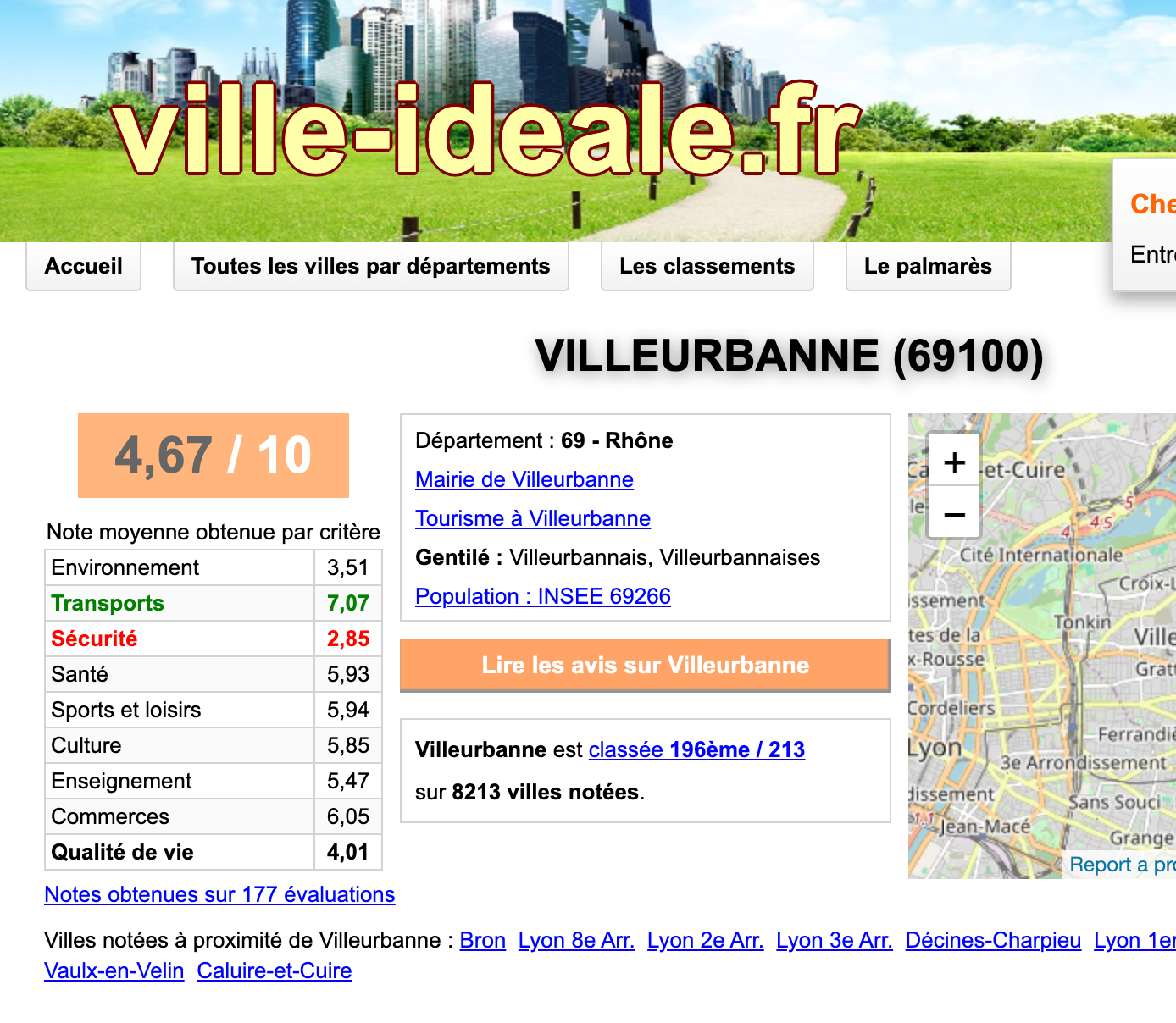This screenshot has height=1023, width=1176.
Task: Visit nearby Lyon 8e Arr. page
Action: 576,940
